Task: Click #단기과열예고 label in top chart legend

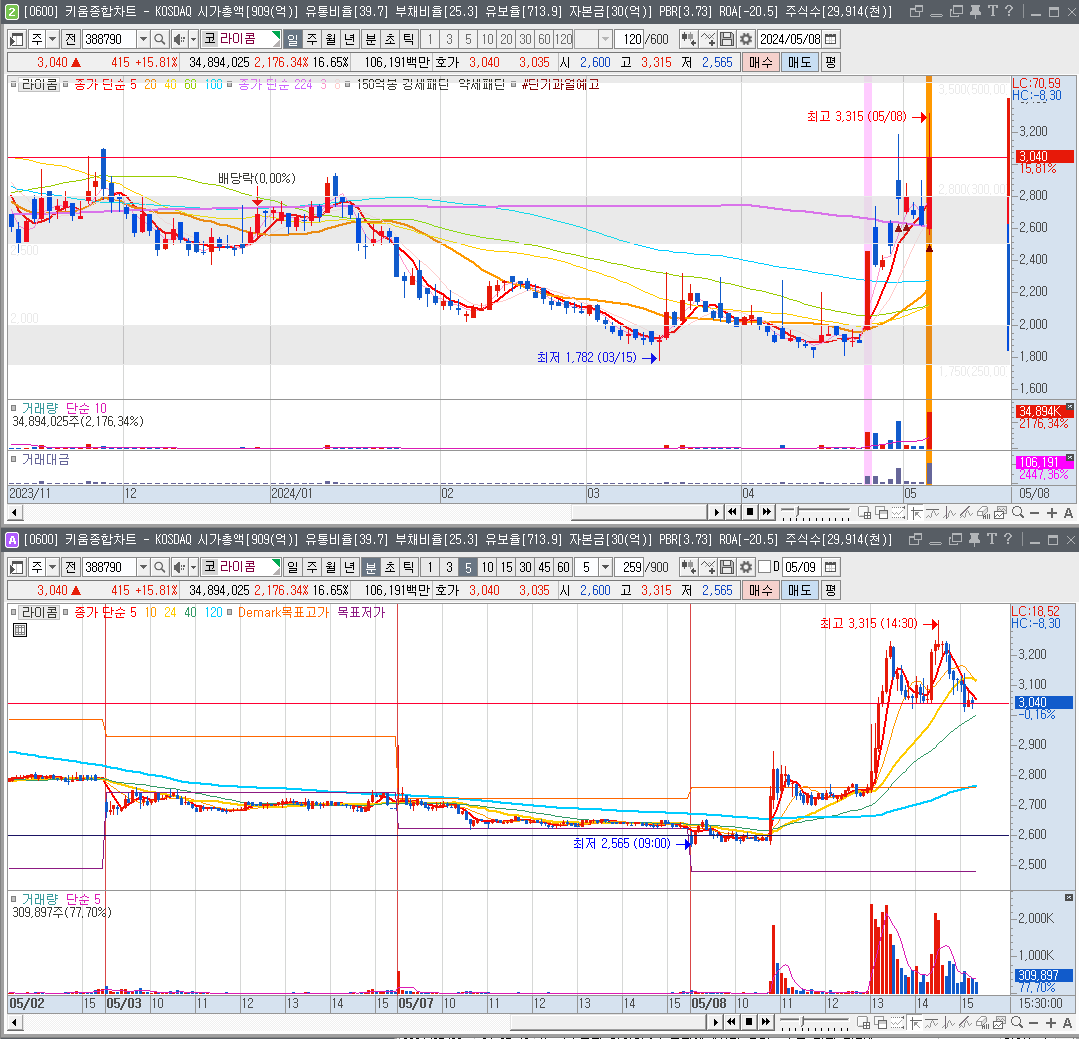Action: [560, 84]
